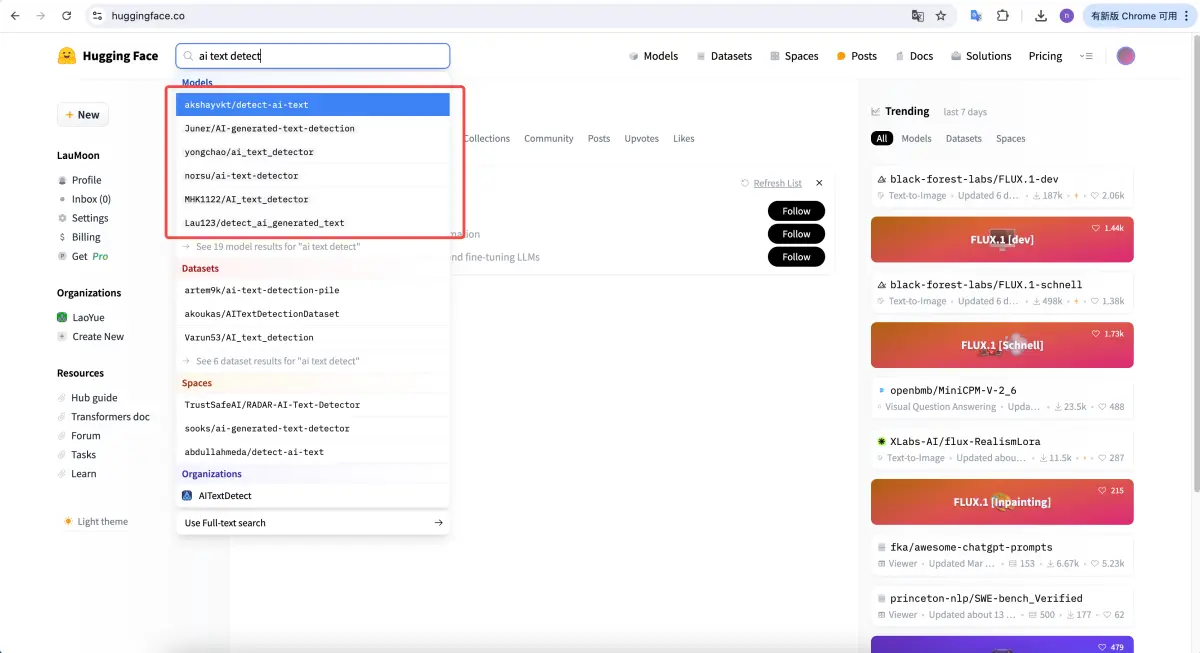Select akshayvkt/detect-ai-text model result
Screen dimensions: 1200x653
(x=313, y=105)
